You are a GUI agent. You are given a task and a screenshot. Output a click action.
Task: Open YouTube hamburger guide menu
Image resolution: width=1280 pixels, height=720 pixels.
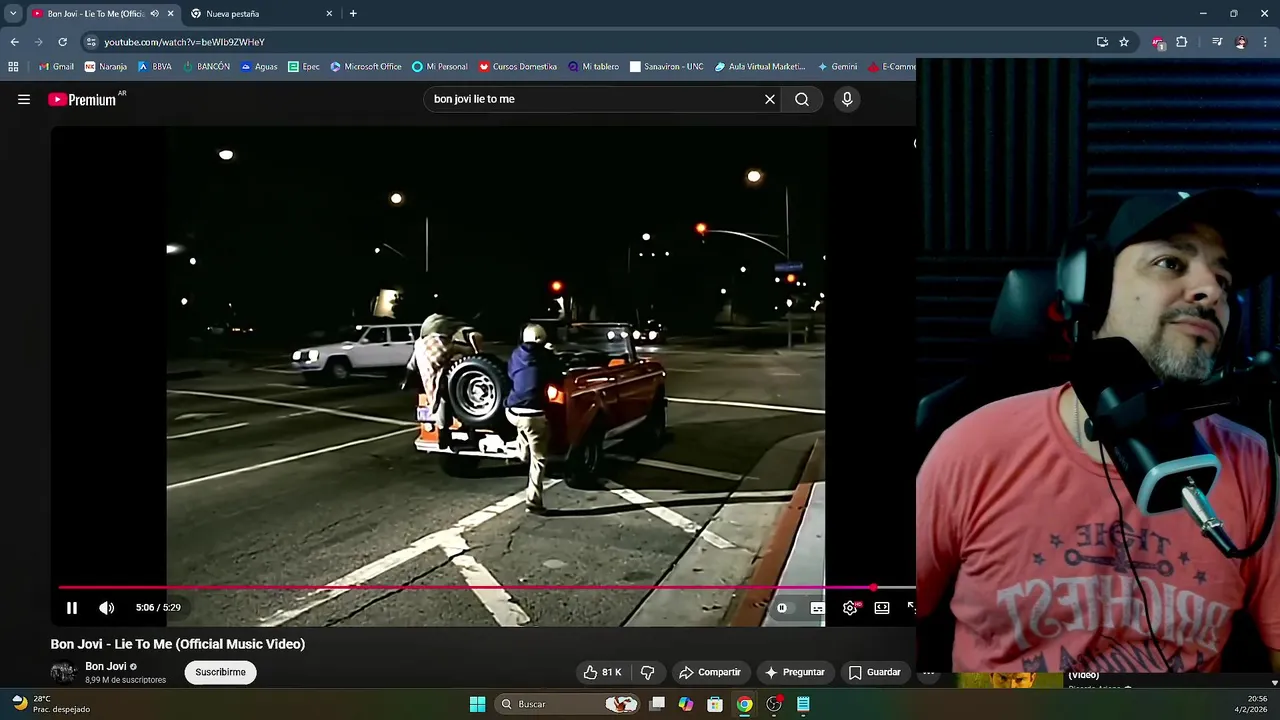click(24, 99)
